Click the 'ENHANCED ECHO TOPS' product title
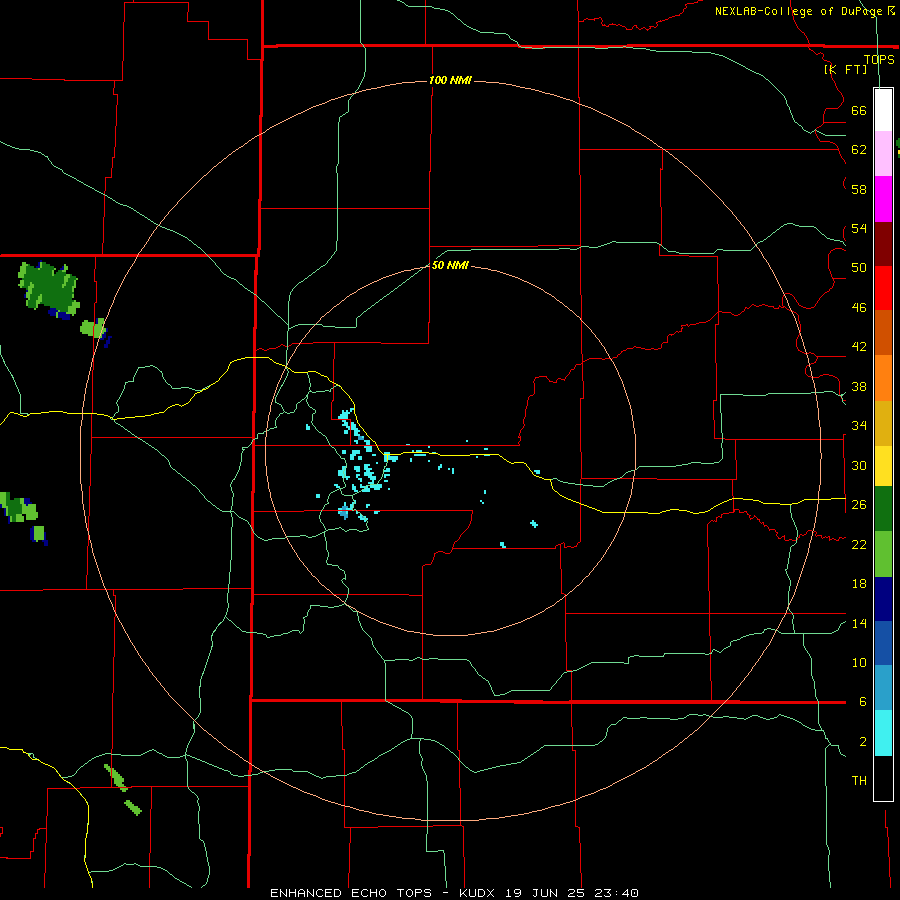 point(351,893)
